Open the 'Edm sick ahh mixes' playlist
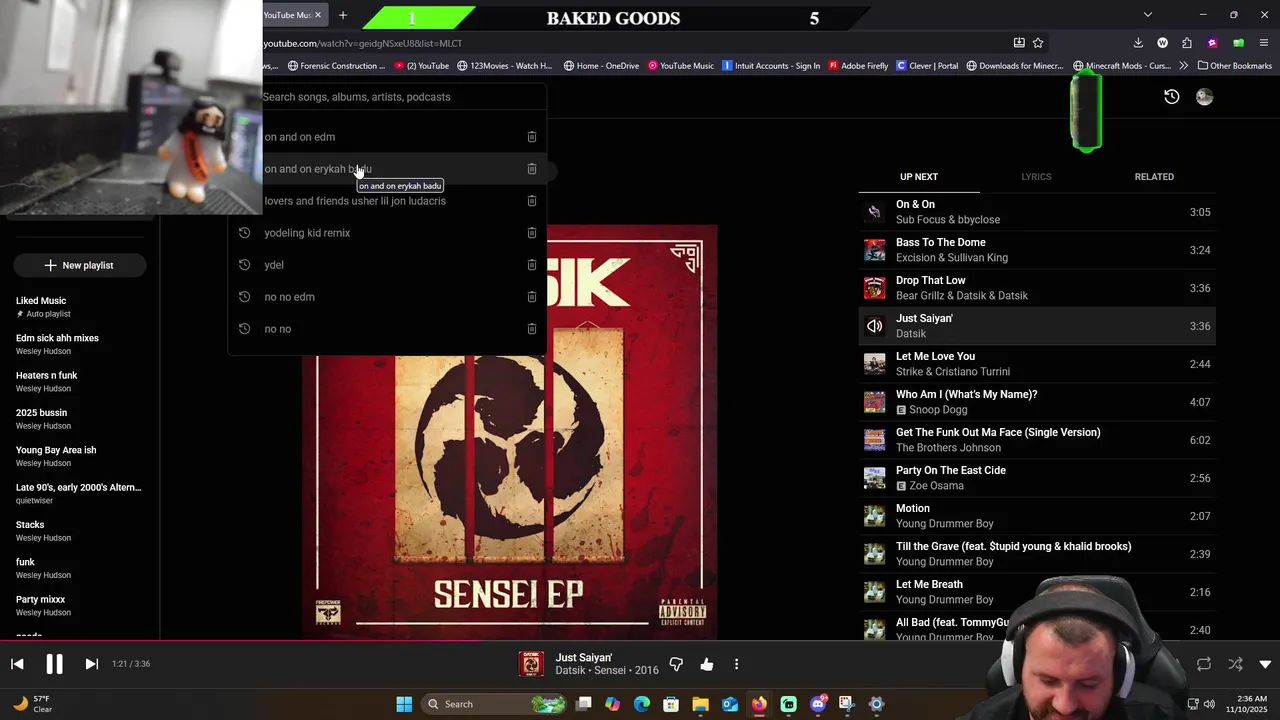This screenshot has width=1280, height=720. [x=79, y=344]
